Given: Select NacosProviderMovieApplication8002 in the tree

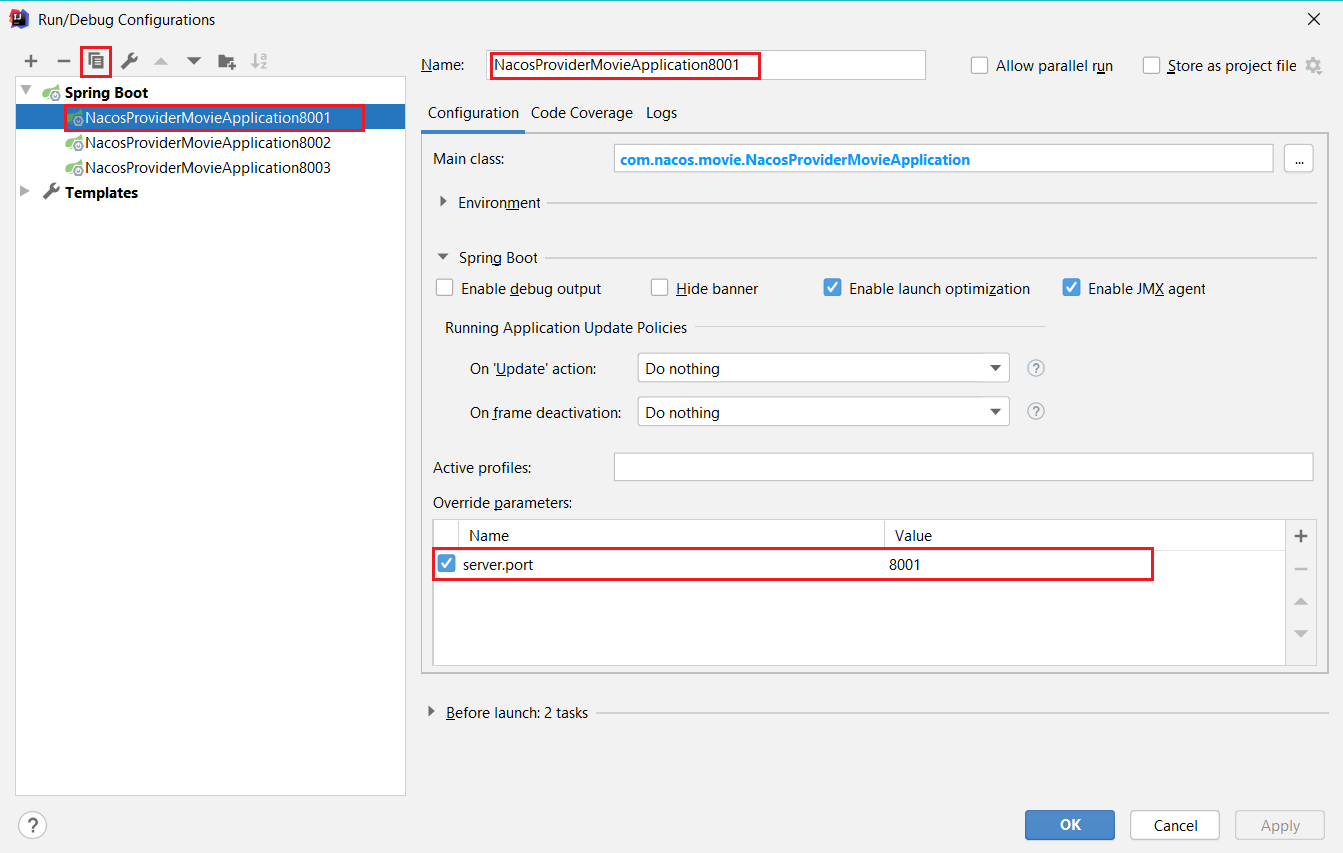Looking at the screenshot, I should coord(207,143).
